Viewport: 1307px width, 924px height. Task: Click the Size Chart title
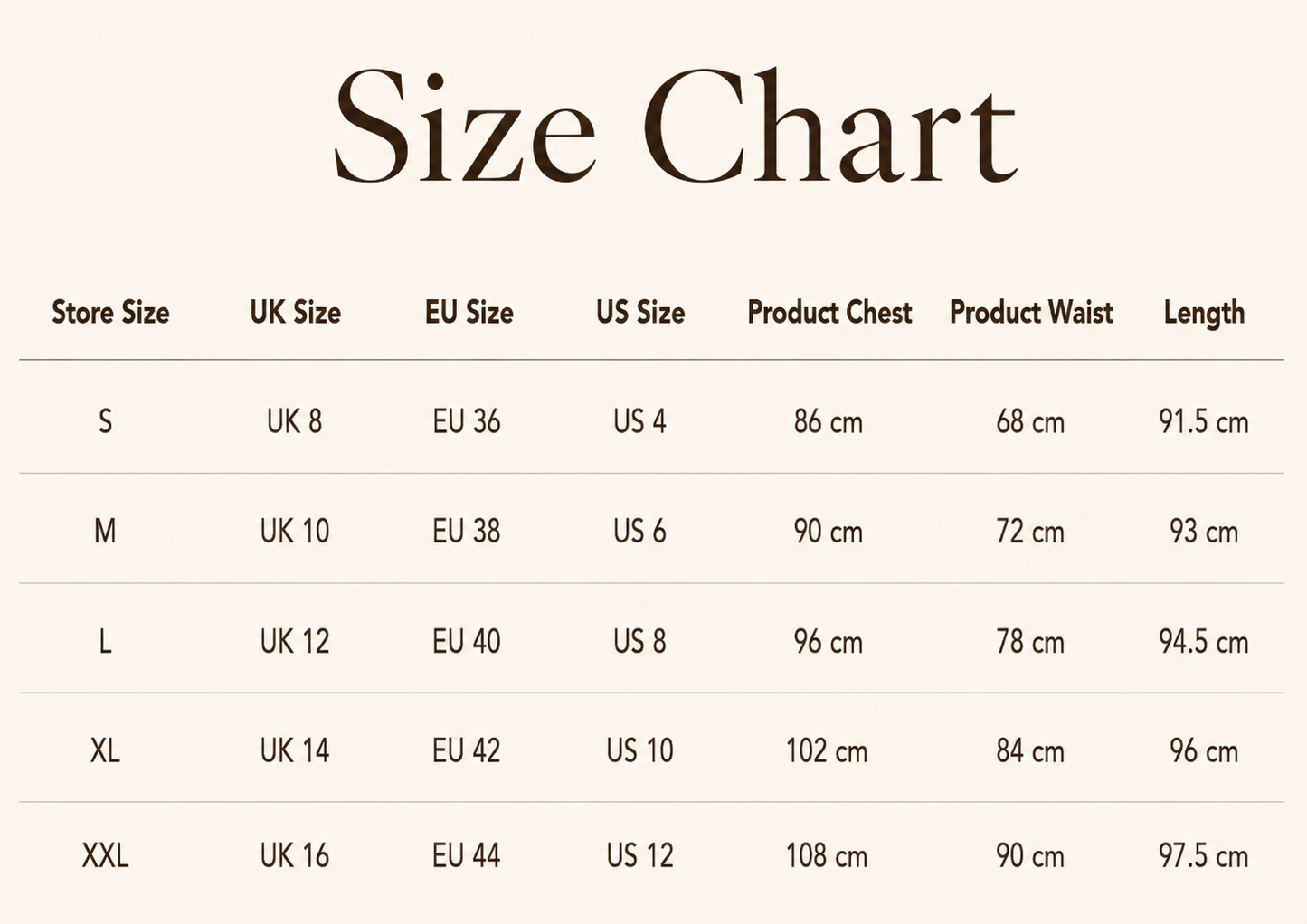[x=676, y=127]
